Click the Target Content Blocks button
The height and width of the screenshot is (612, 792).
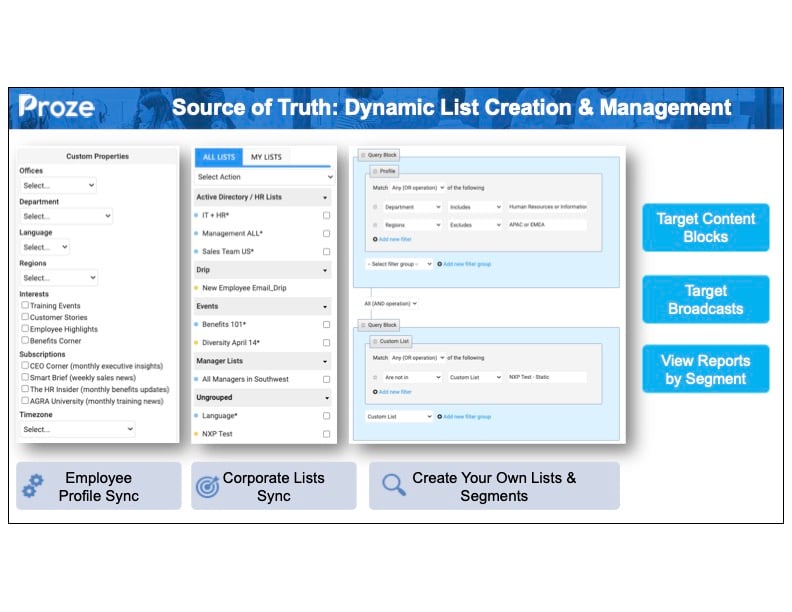point(706,228)
